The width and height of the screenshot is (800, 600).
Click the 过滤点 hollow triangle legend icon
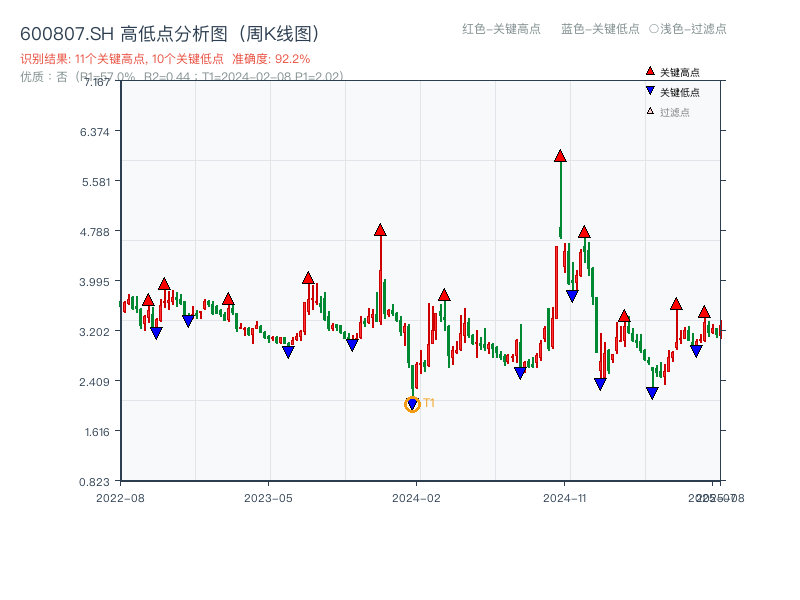click(x=649, y=110)
